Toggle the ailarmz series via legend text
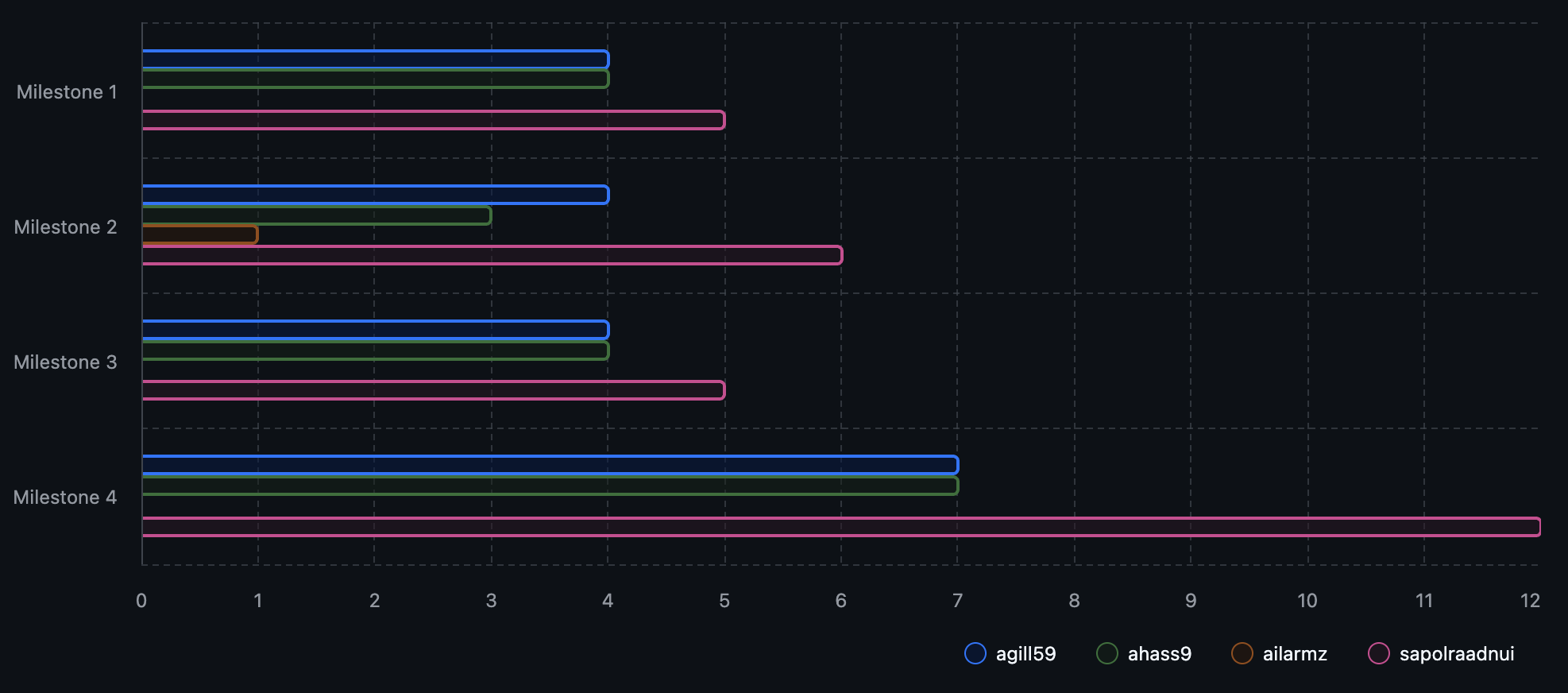 (1294, 654)
